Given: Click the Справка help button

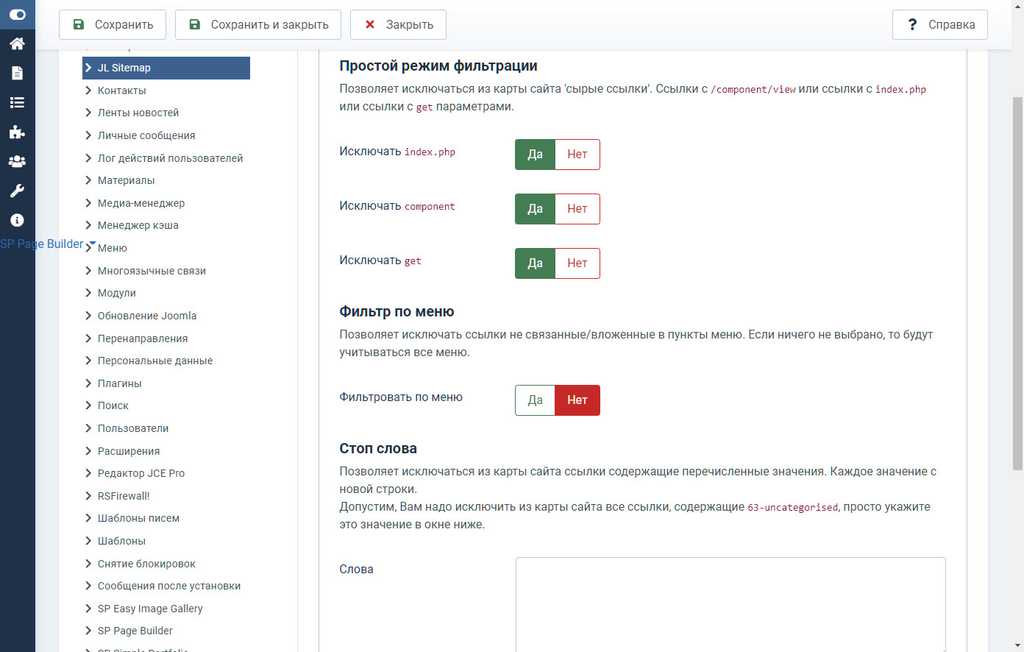Looking at the screenshot, I should tap(940, 25).
